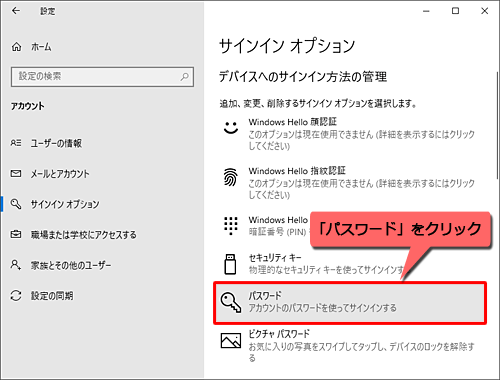Image resolution: width=500 pixels, height=380 pixels.
Task: Click the search magnifier icon
Action: point(184,77)
